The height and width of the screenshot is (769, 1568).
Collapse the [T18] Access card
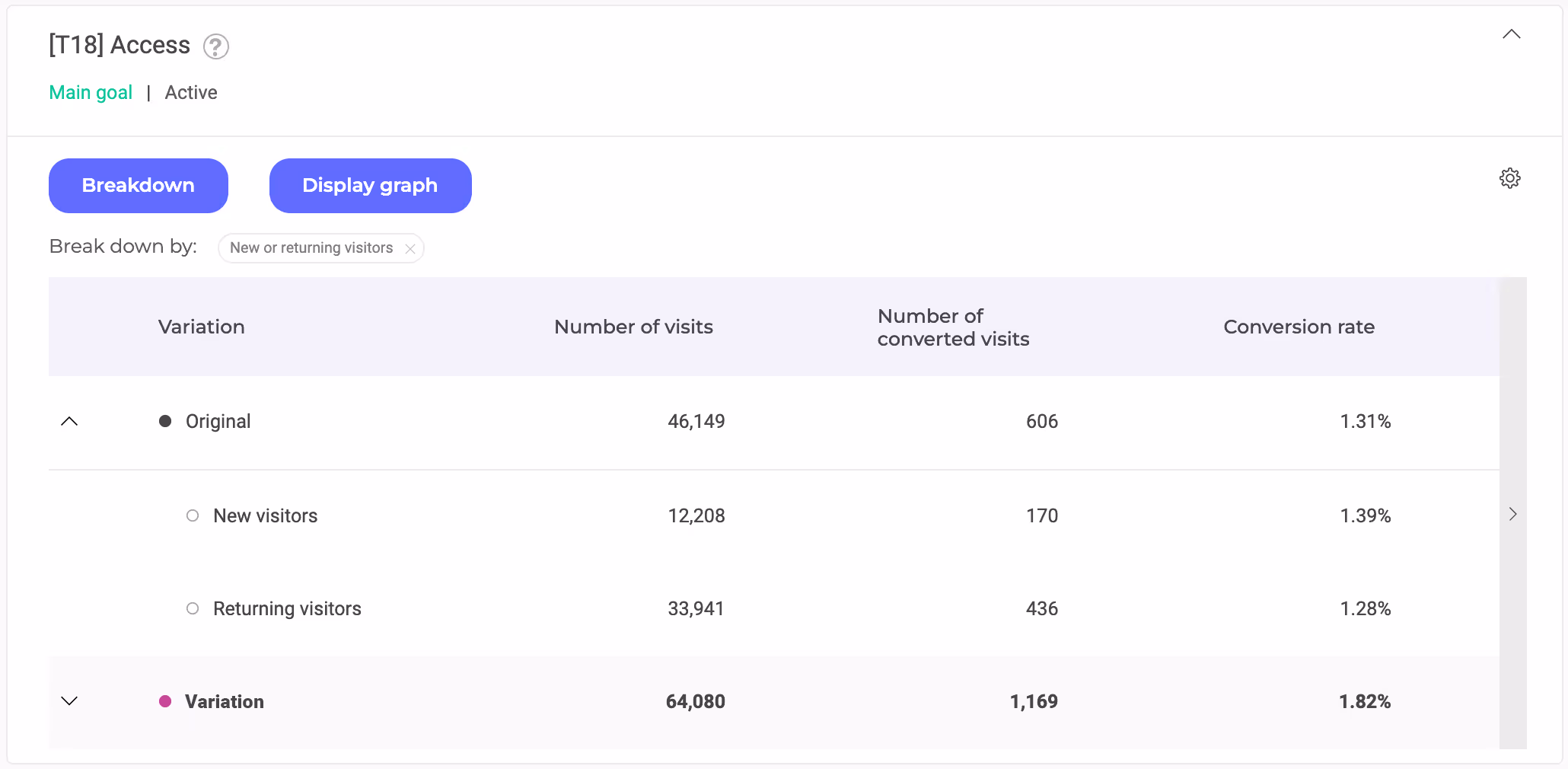1511,34
